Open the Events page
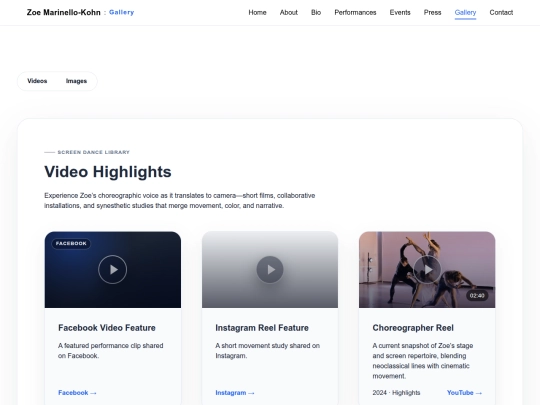 pos(400,12)
